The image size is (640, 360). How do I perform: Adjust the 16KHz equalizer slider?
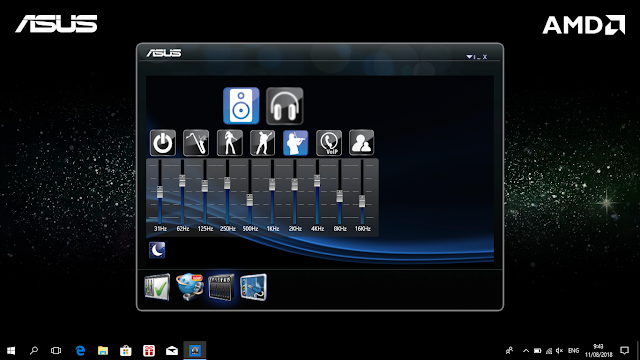362,201
